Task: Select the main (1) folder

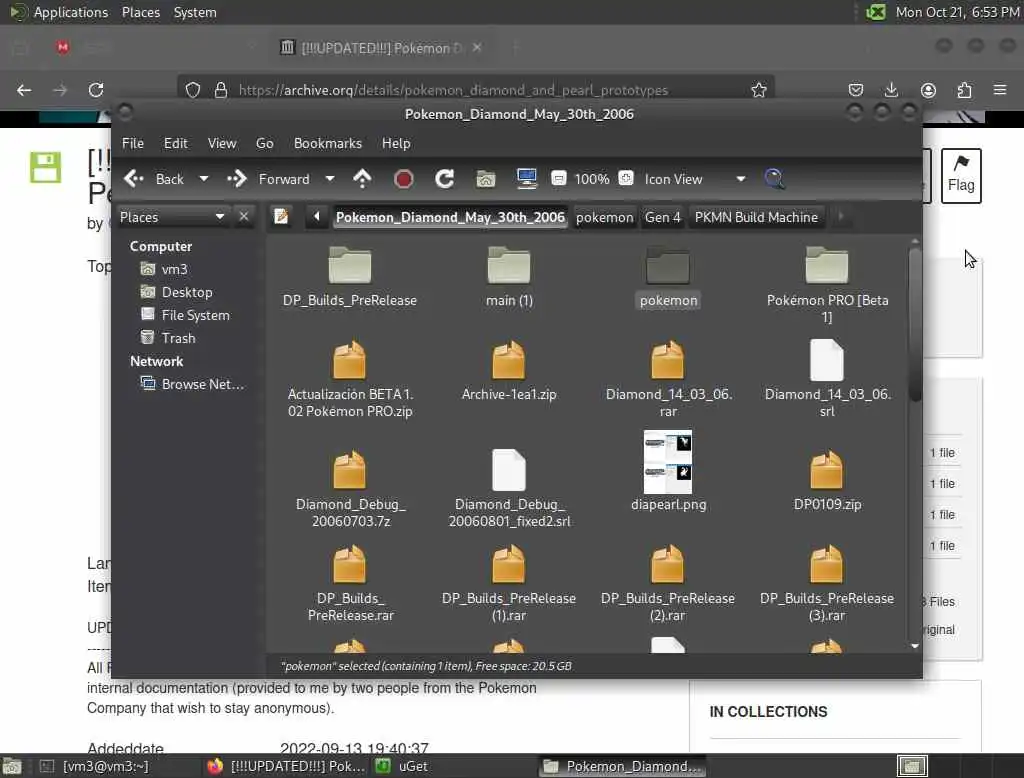Action: 509,277
